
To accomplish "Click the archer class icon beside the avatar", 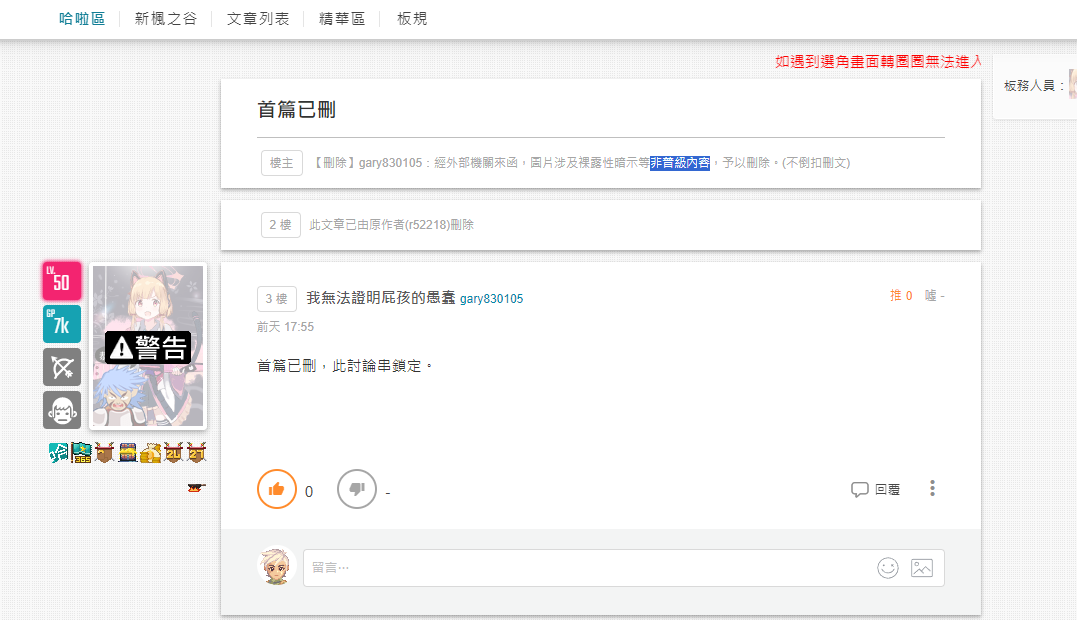I will (62, 367).
